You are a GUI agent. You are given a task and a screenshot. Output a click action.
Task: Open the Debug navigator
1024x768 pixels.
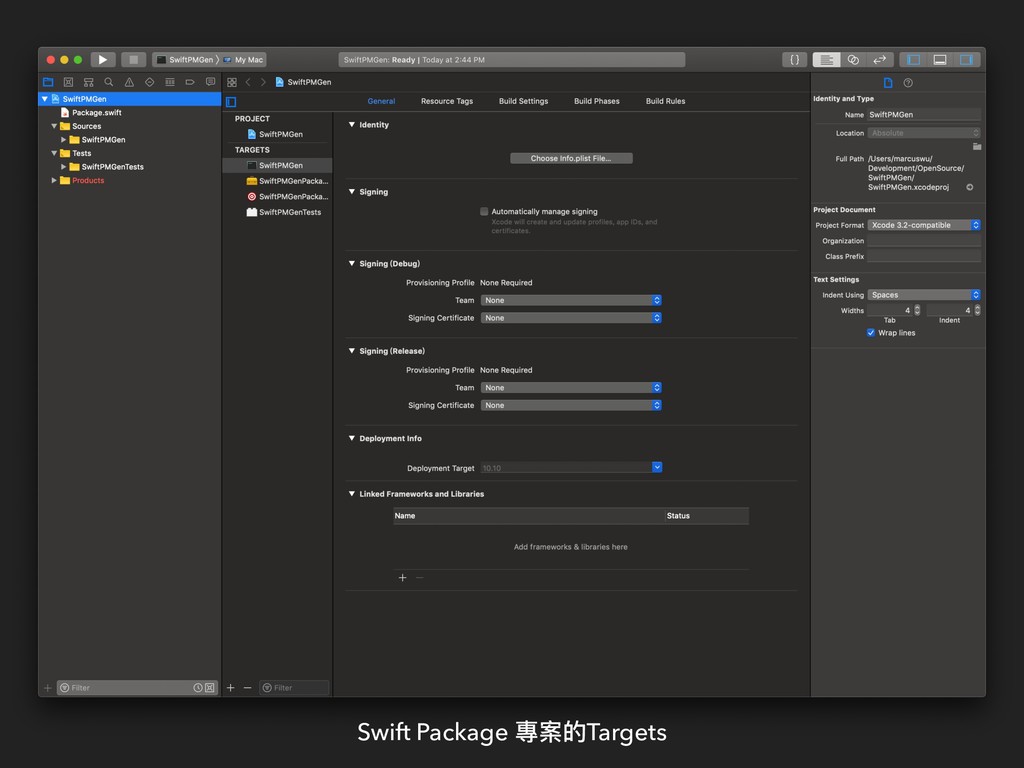170,82
